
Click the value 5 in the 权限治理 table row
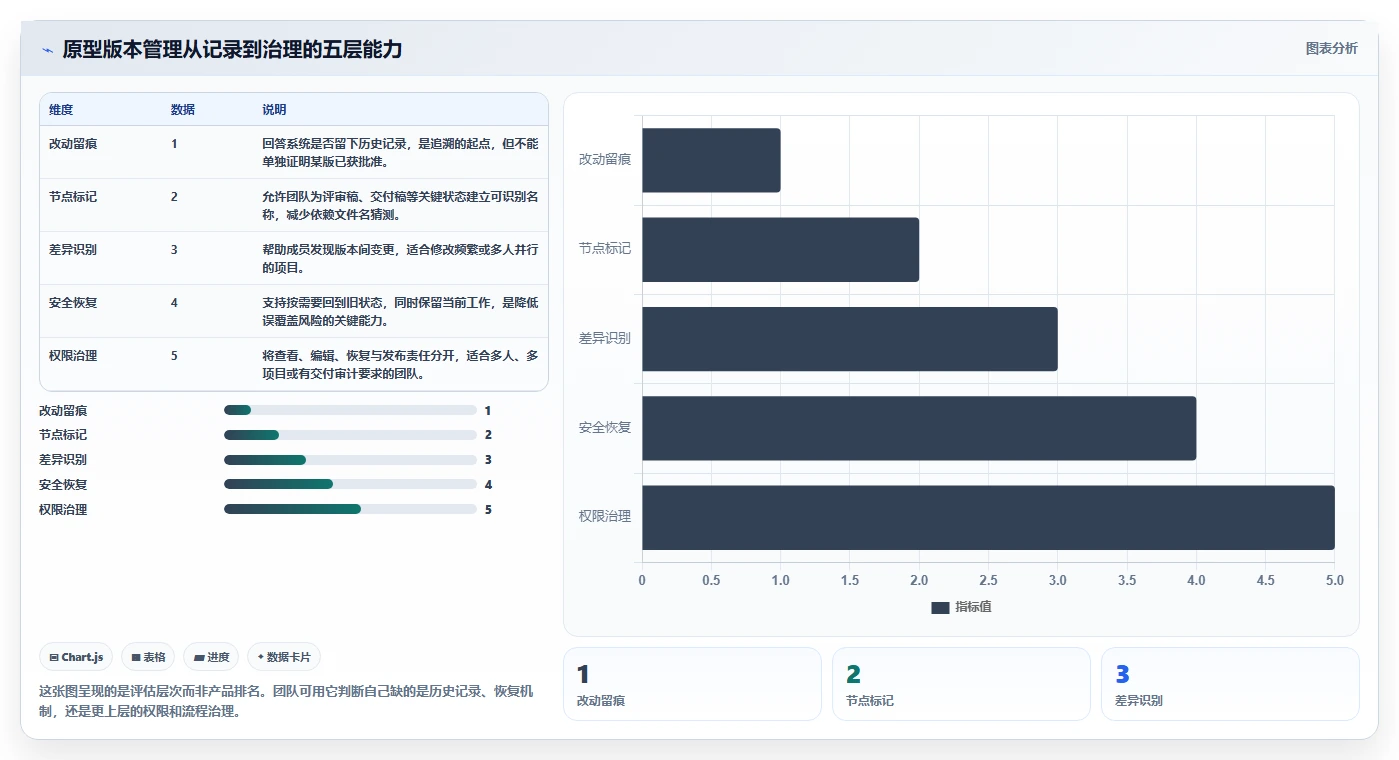point(174,355)
